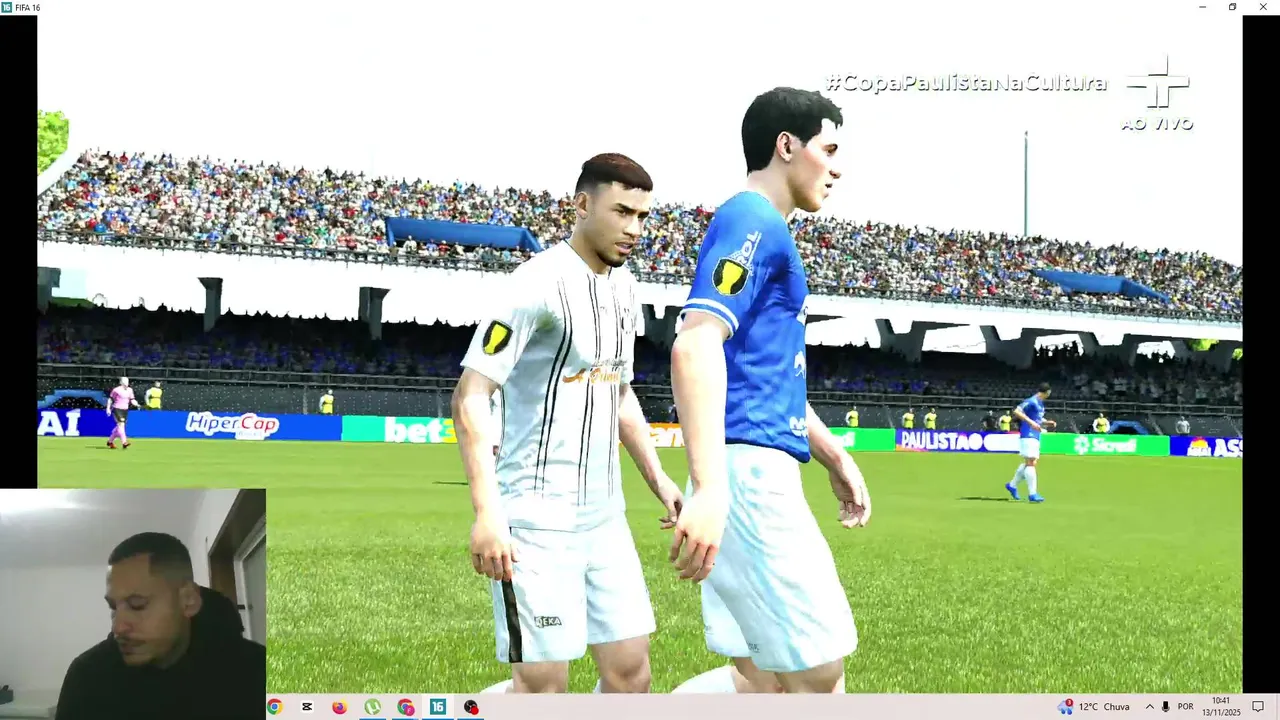Click the webcam overlay thumbnail
The image size is (1280, 720).
click(x=133, y=604)
